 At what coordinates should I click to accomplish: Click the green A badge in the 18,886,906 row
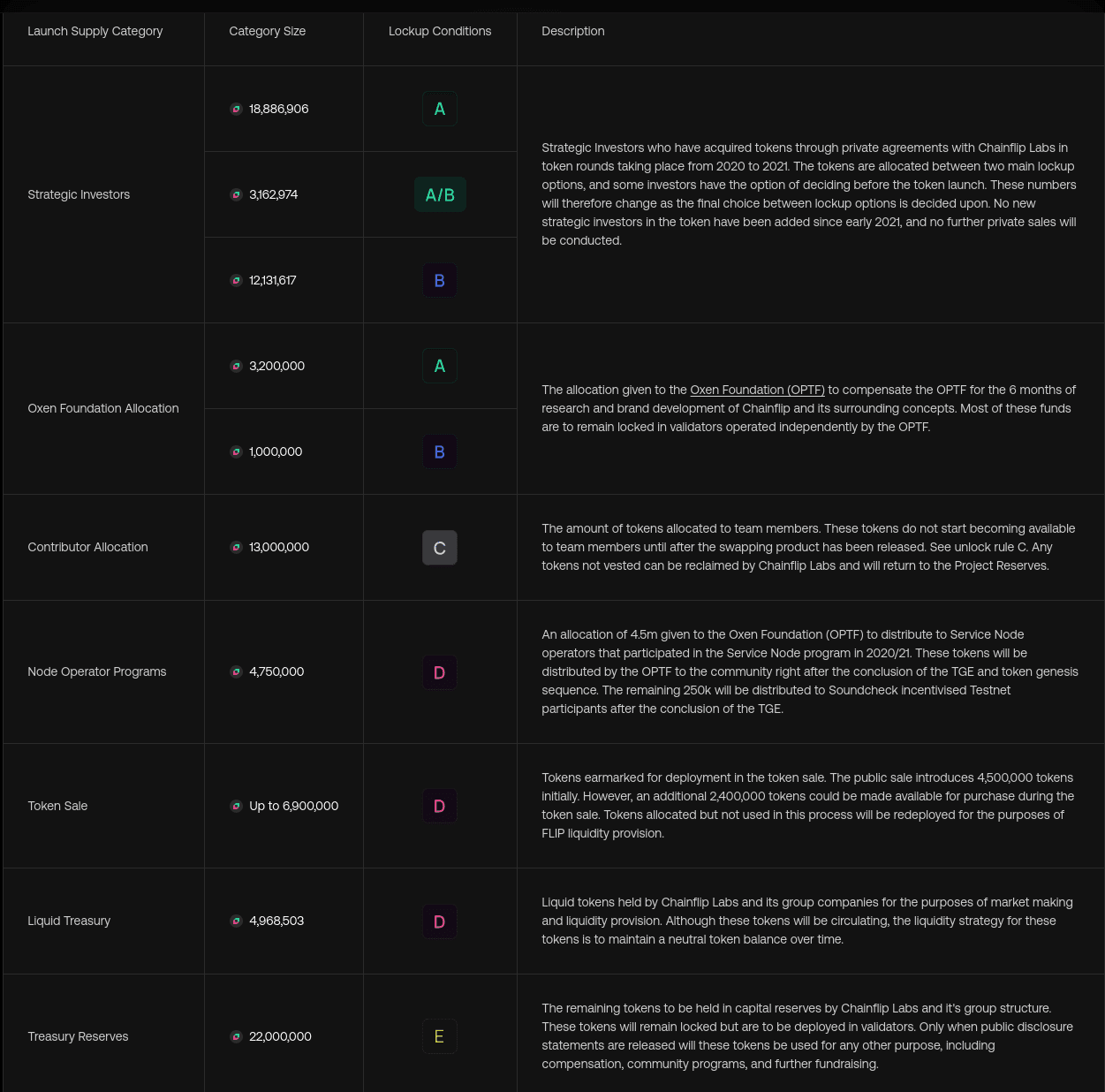[440, 109]
